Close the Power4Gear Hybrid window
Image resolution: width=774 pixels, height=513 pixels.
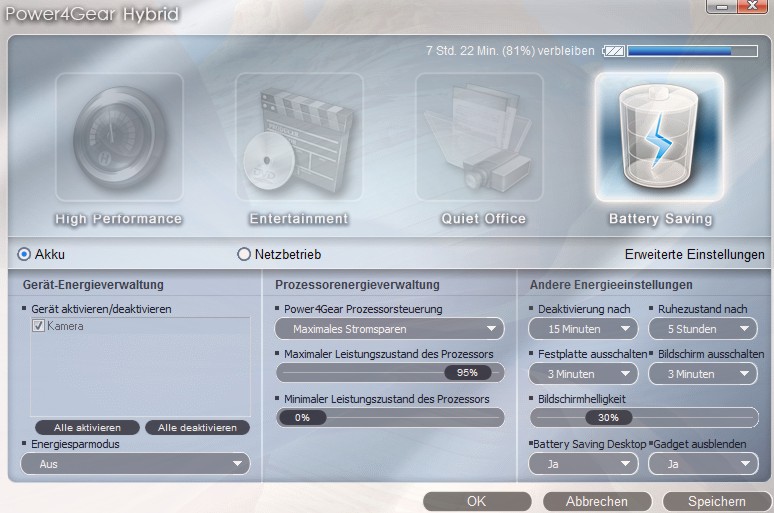pyautogui.click(x=753, y=6)
